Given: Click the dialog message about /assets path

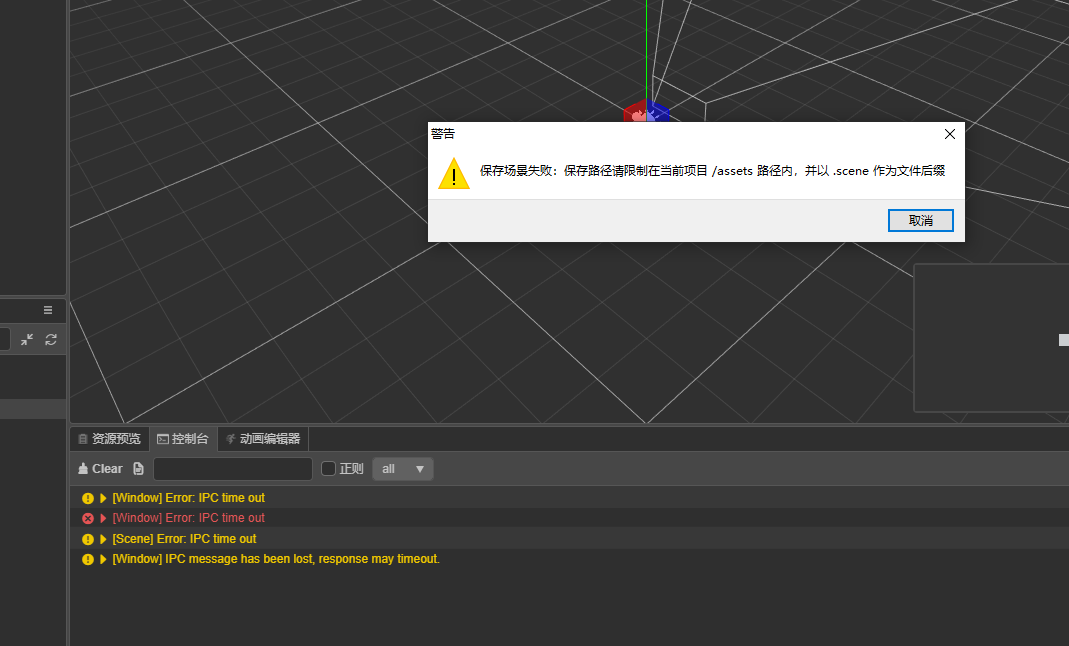Looking at the screenshot, I should [712, 171].
